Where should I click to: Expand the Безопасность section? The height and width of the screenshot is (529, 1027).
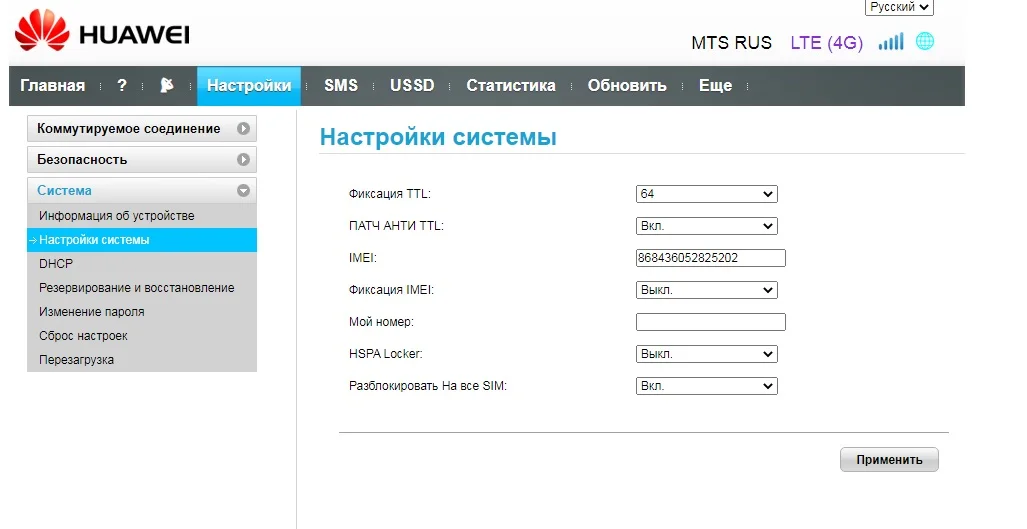coord(141,159)
